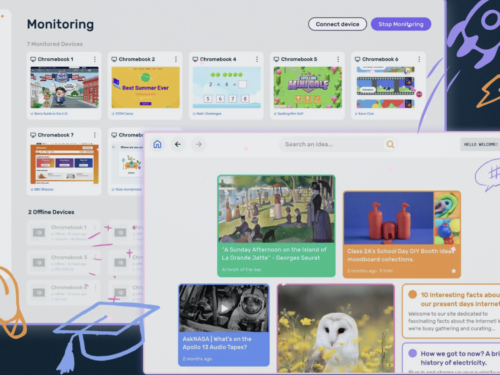Click the monitor icon beside Chromebook 7

[x=33, y=135]
